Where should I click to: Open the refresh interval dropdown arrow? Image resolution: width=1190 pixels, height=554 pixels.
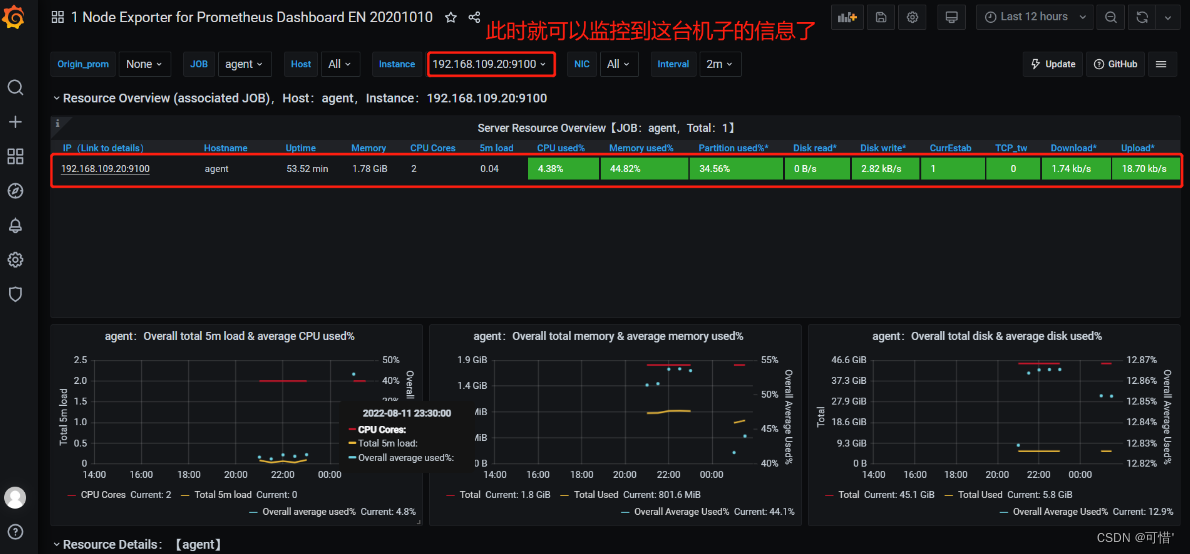click(x=1166, y=17)
